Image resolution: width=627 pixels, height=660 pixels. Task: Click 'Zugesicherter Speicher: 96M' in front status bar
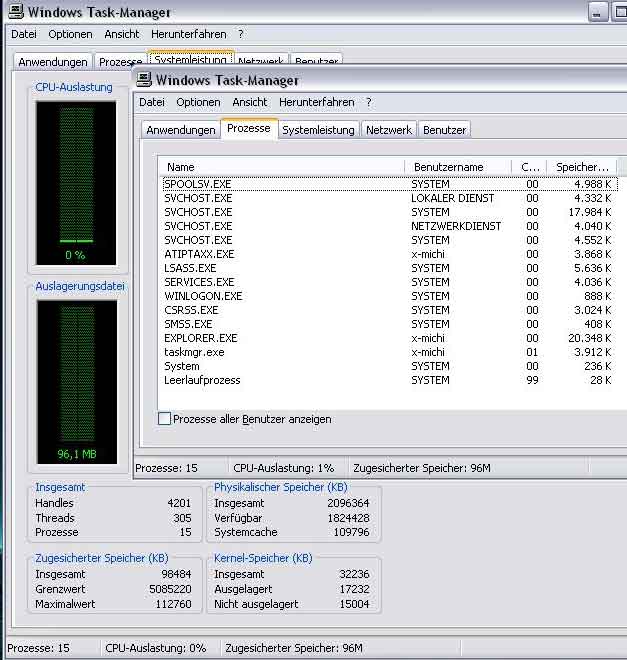tap(422, 468)
